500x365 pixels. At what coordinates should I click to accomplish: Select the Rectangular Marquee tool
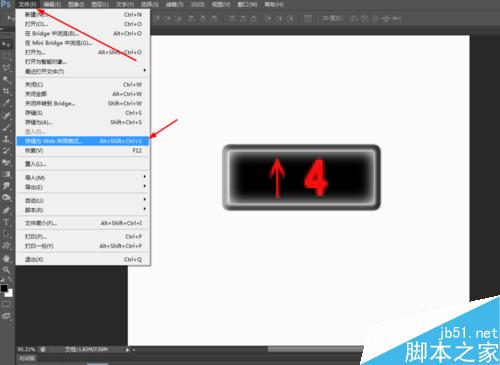click(6, 56)
